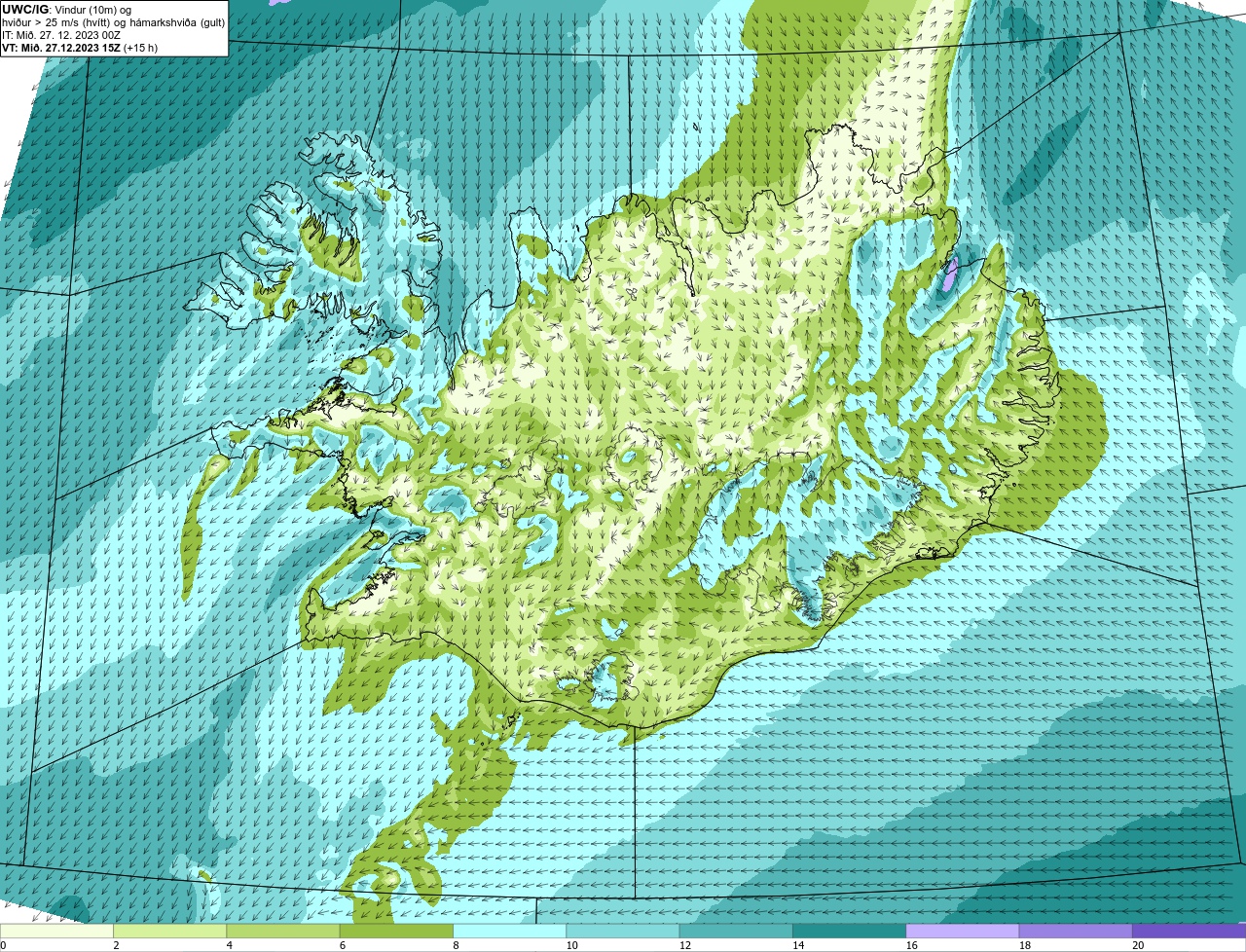The width and height of the screenshot is (1246, 952).
Task: Click the scale label '10' under the color bar
Action: click(571, 945)
